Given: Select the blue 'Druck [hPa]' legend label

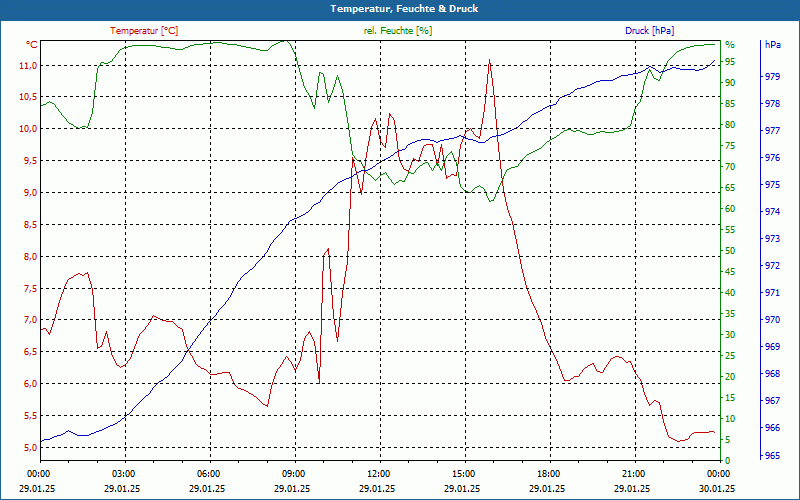Looking at the screenshot, I should [649, 31].
